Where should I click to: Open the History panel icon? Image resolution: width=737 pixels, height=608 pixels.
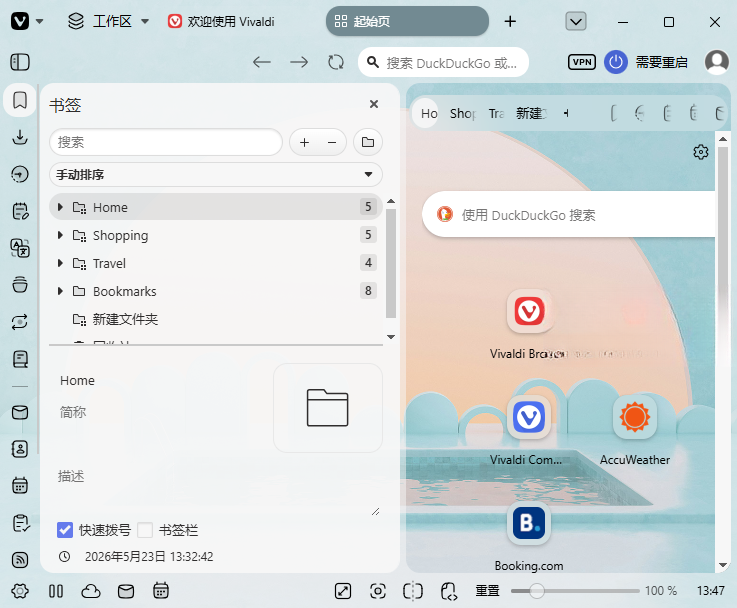pyautogui.click(x=20, y=174)
